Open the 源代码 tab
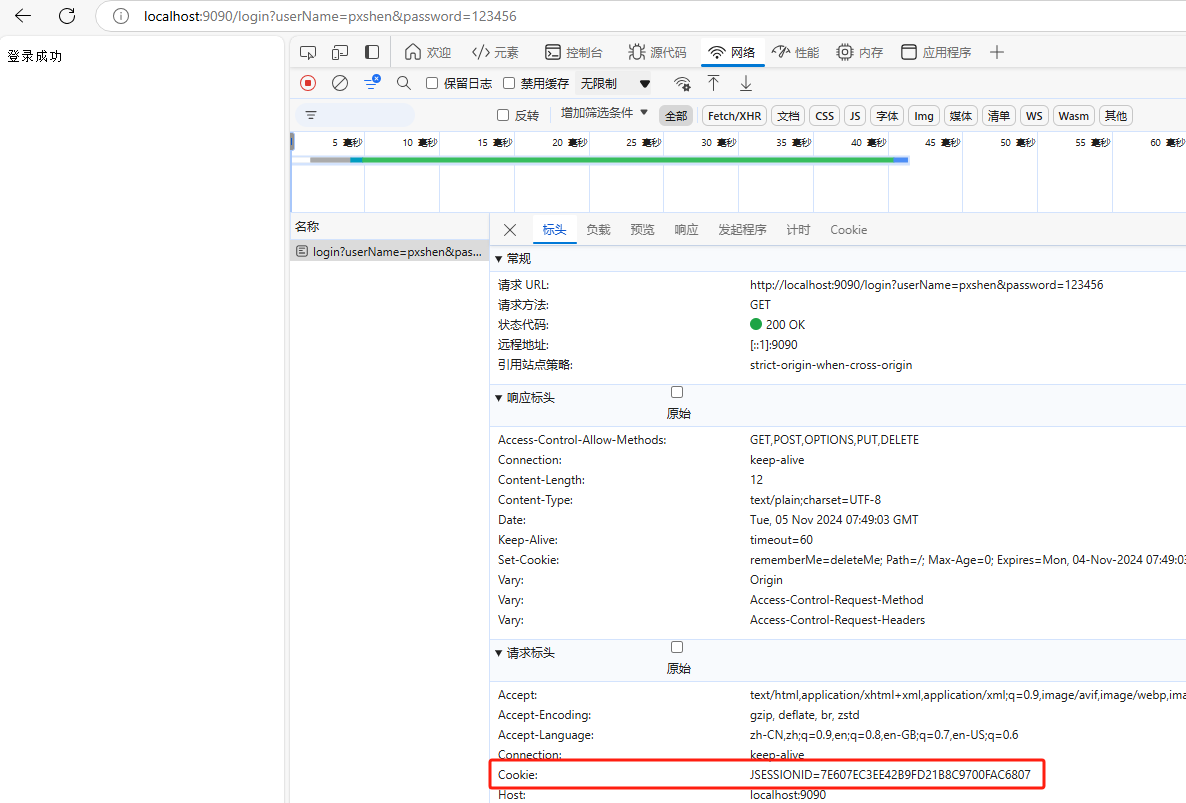The image size is (1186, 803). 657,52
